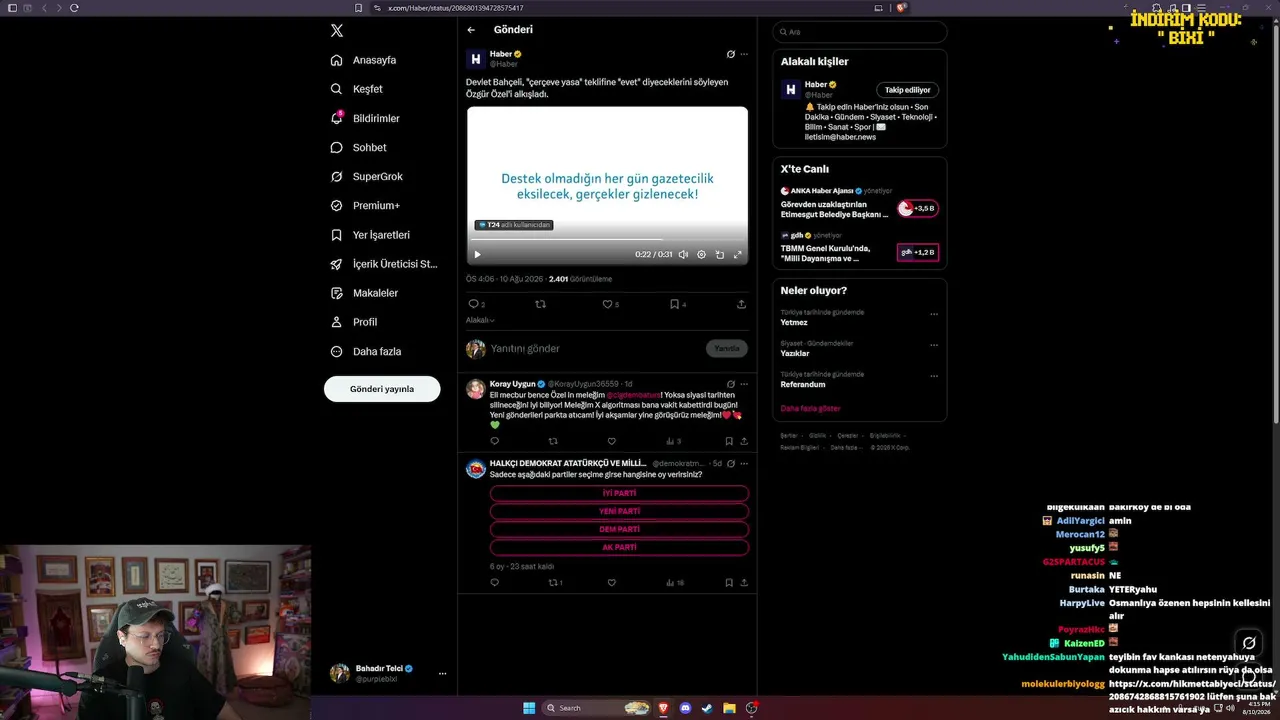Open more options on Koray Uygun reply
Image resolution: width=1280 pixels, height=720 pixels.
click(x=743, y=384)
